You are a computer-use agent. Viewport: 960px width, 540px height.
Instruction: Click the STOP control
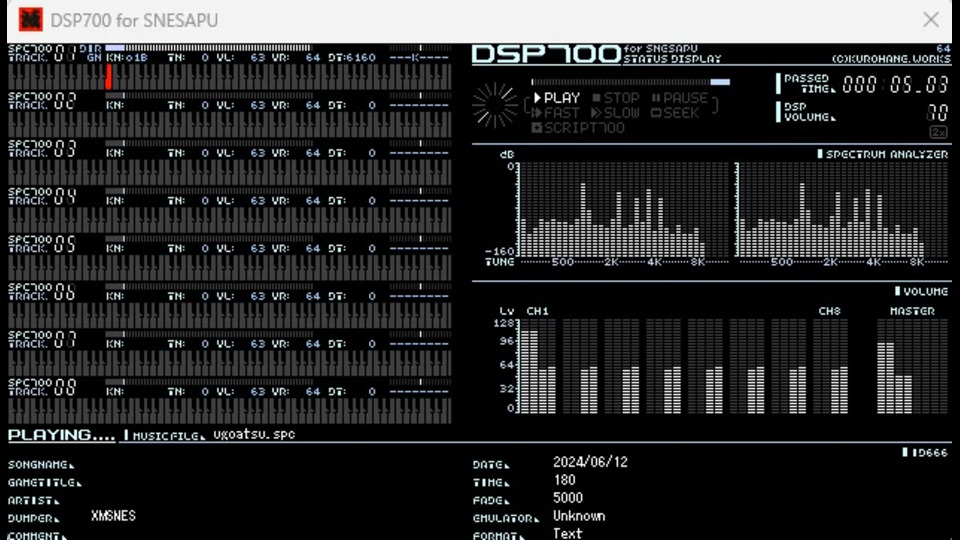616,98
